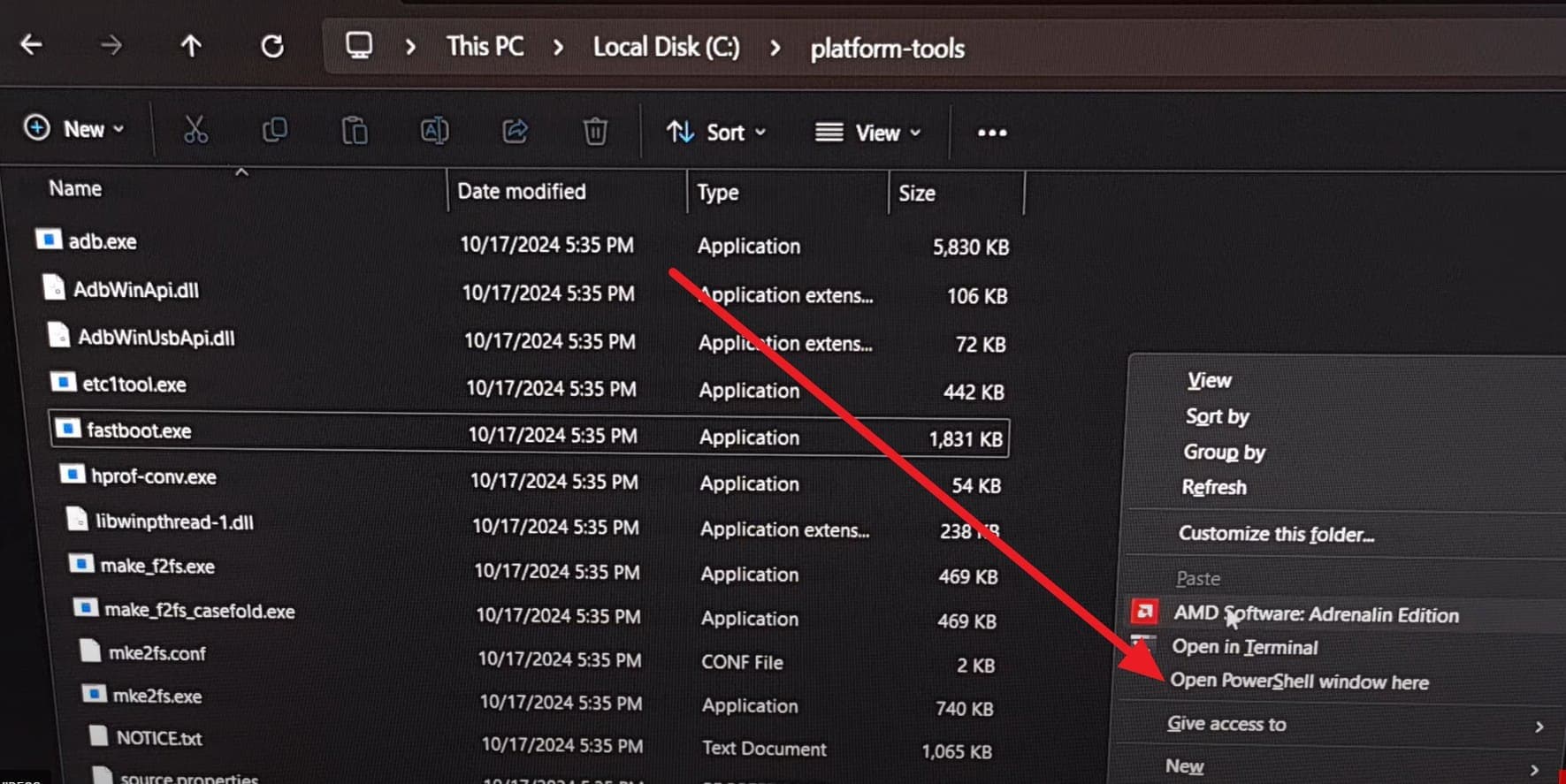
Task: Click the Copy icon in the toolbar
Action: point(275,130)
